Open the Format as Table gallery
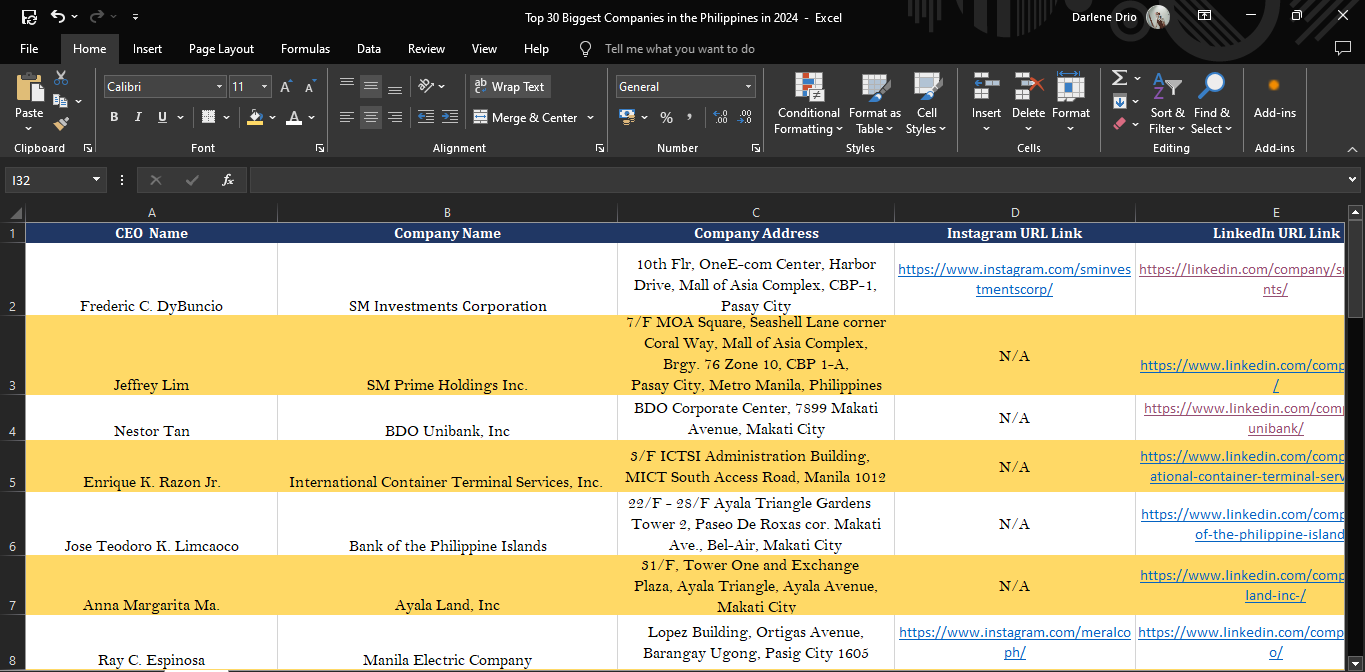This screenshot has width=1365, height=672. (x=875, y=103)
